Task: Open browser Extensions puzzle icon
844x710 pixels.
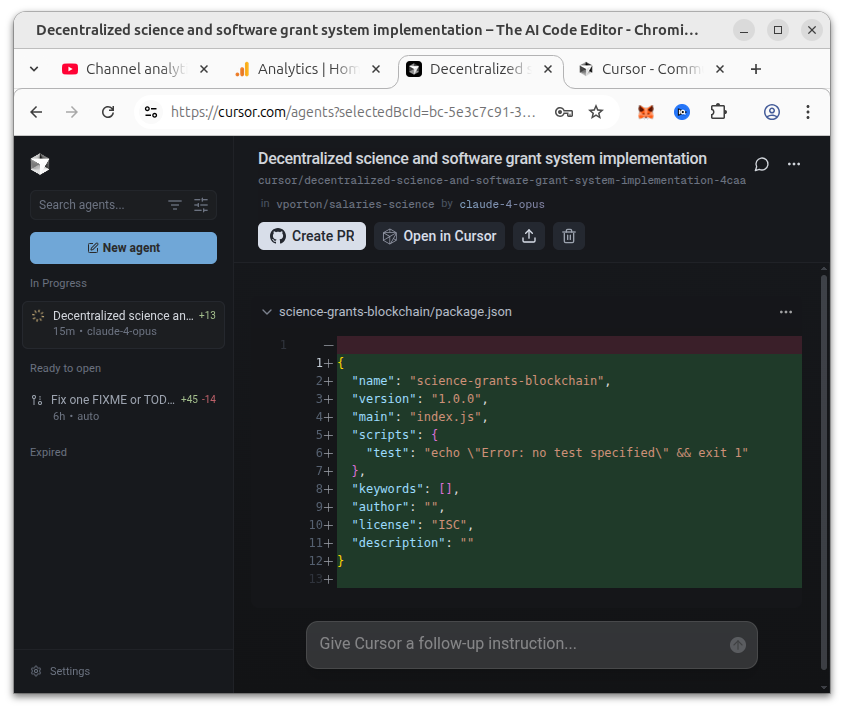Action: (718, 112)
